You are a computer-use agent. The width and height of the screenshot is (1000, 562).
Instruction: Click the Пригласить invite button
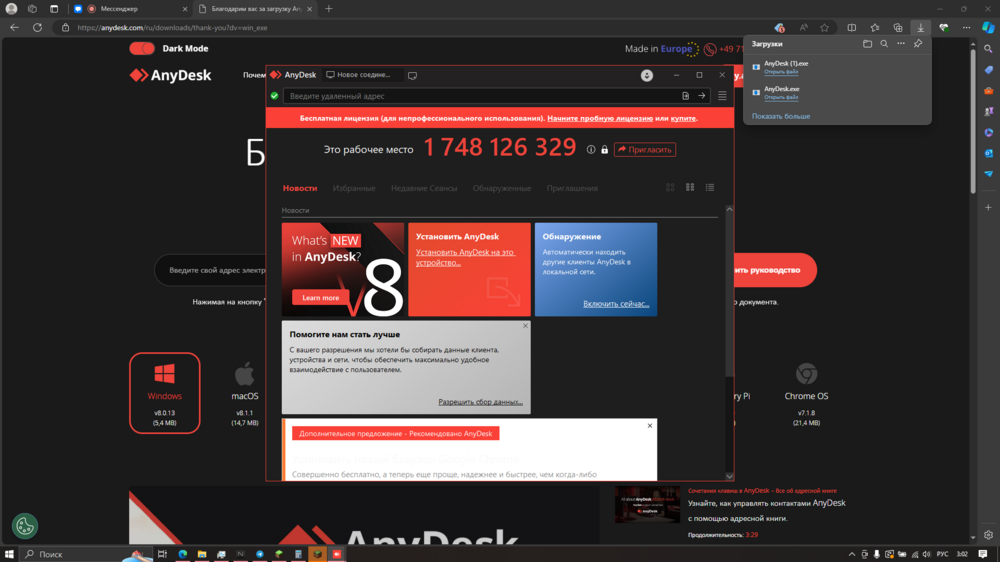(x=645, y=149)
